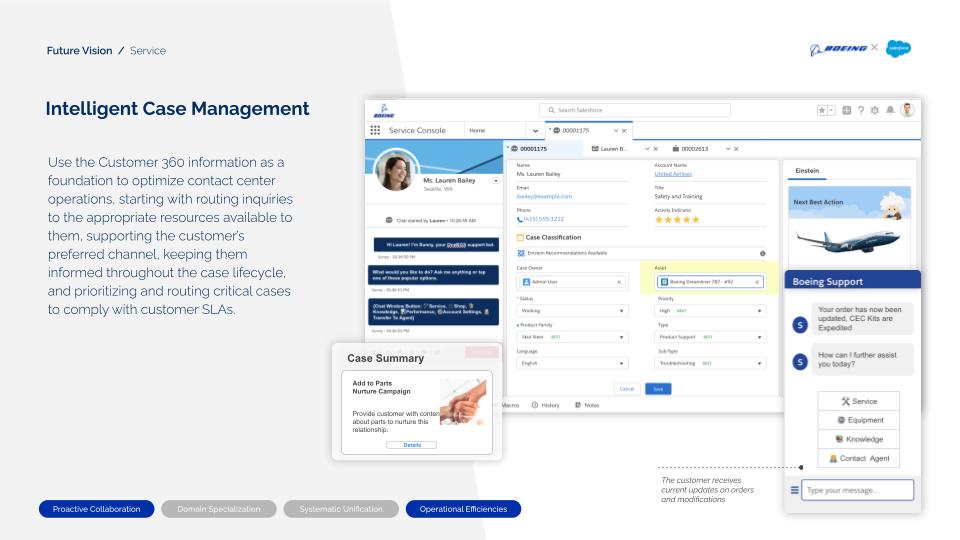Choose Knowledge option in Boeing Support chat

[858, 439]
